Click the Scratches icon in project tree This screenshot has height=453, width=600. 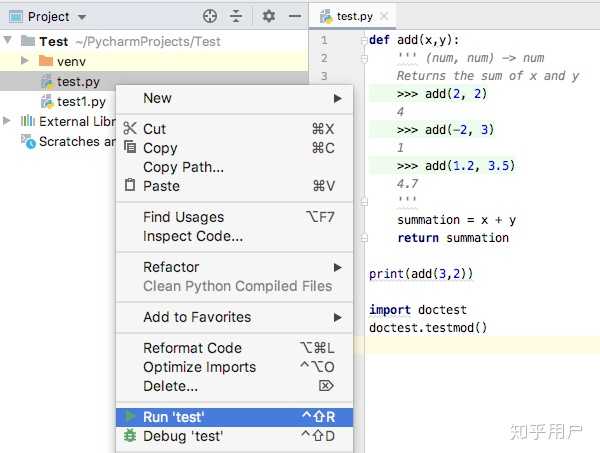coord(29,141)
